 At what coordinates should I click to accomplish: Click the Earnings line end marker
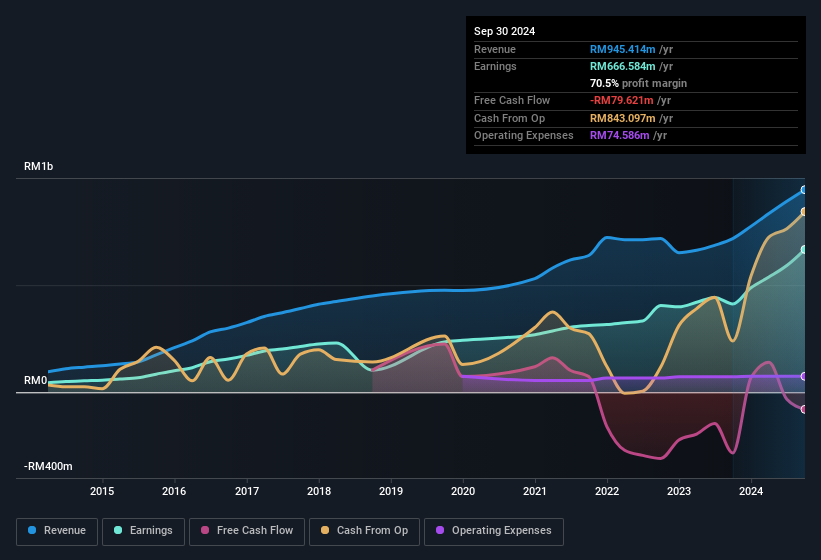point(804,250)
